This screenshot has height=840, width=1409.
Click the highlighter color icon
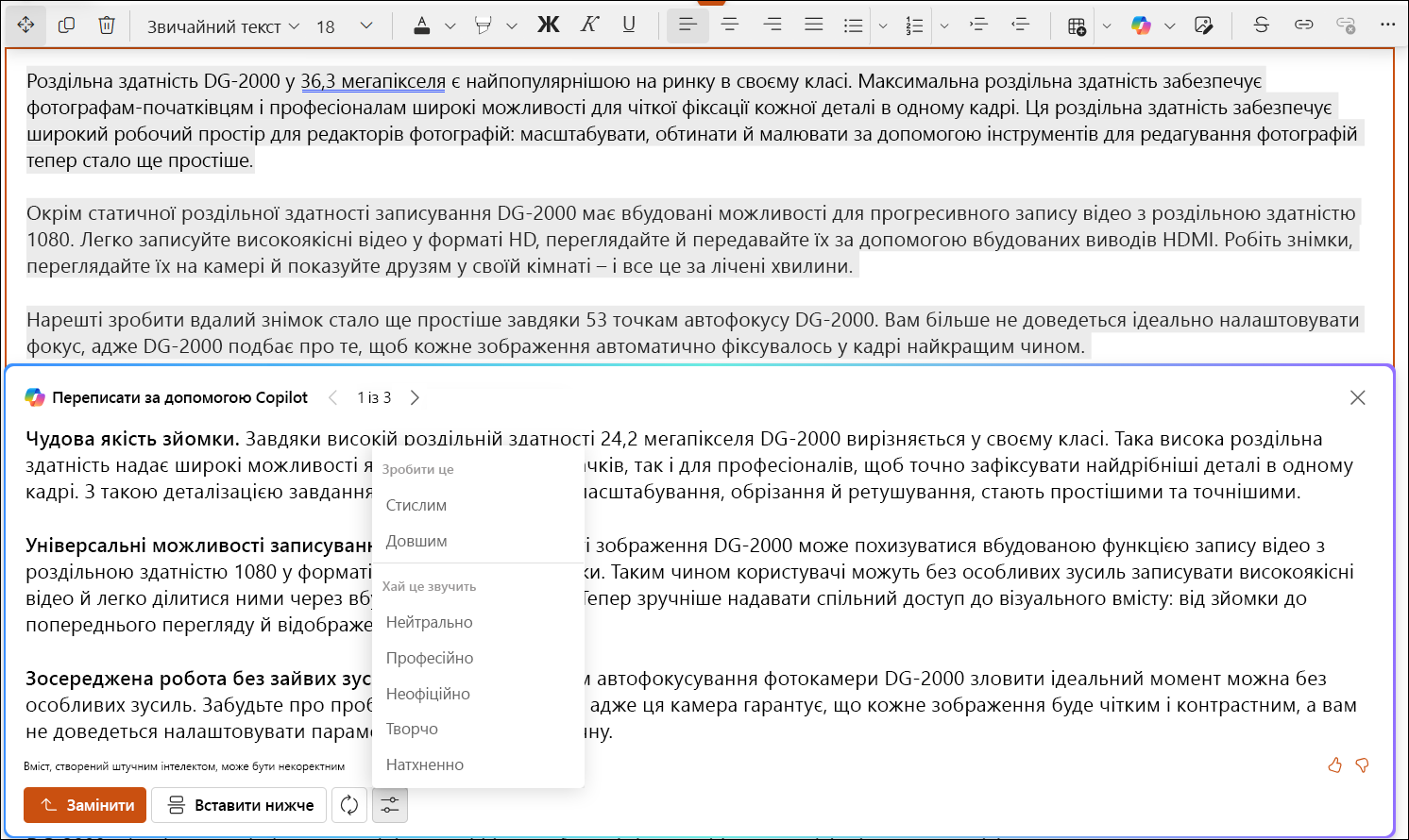tap(484, 26)
